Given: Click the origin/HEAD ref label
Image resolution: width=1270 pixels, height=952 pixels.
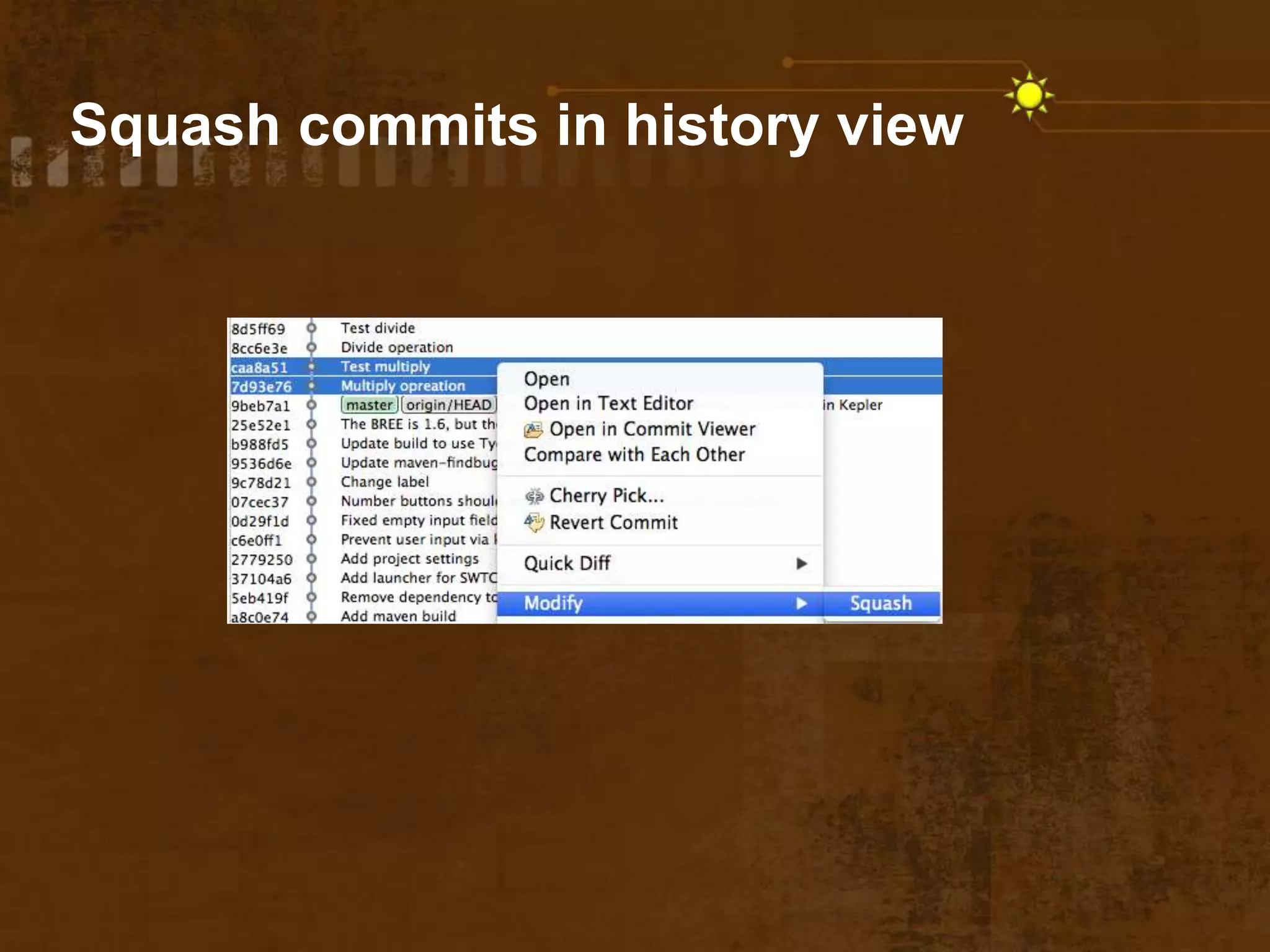Looking at the screenshot, I should 448,405.
